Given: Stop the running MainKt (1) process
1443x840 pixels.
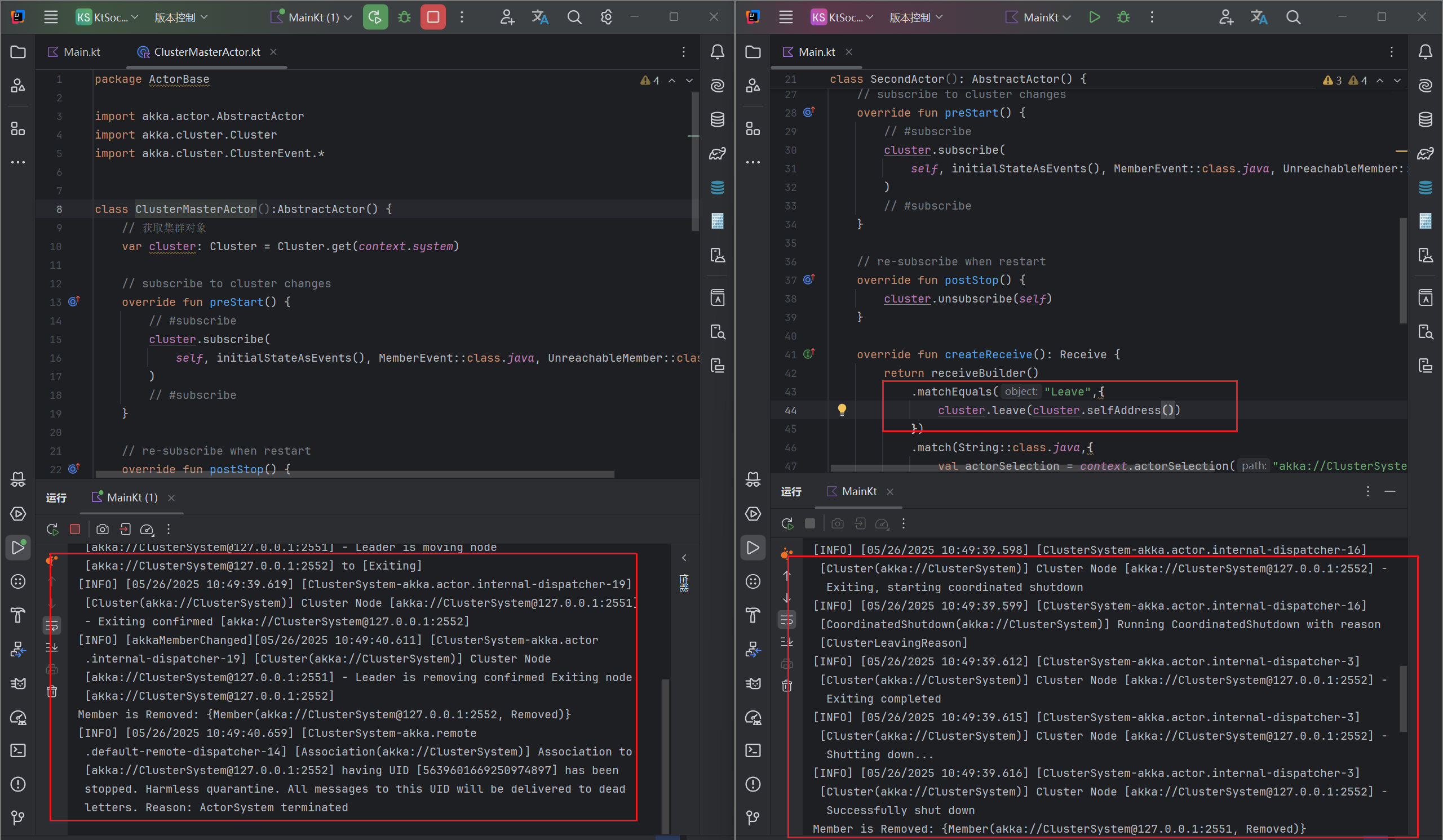Looking at the screenshot, I should 433,17.
